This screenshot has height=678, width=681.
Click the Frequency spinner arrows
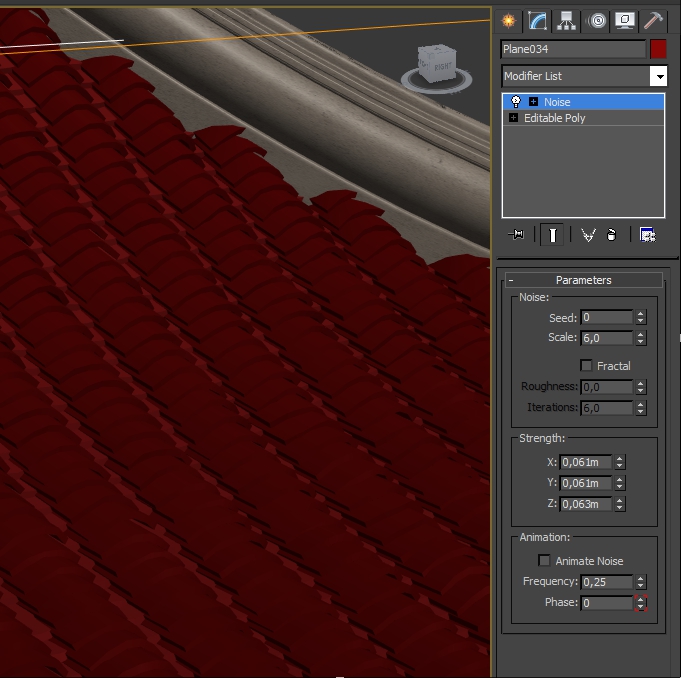tap(641, 582)
